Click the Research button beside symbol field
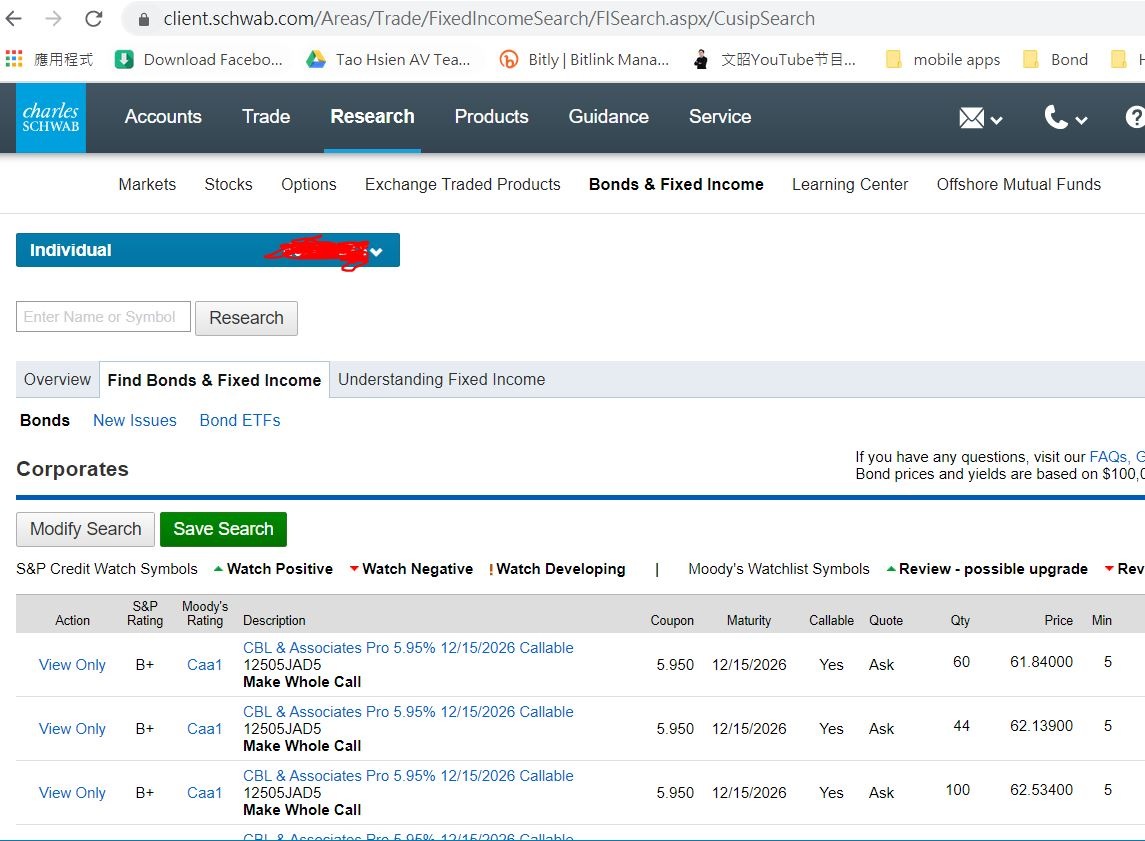This screenshot has width=1145, height=841. click(246, 318)
